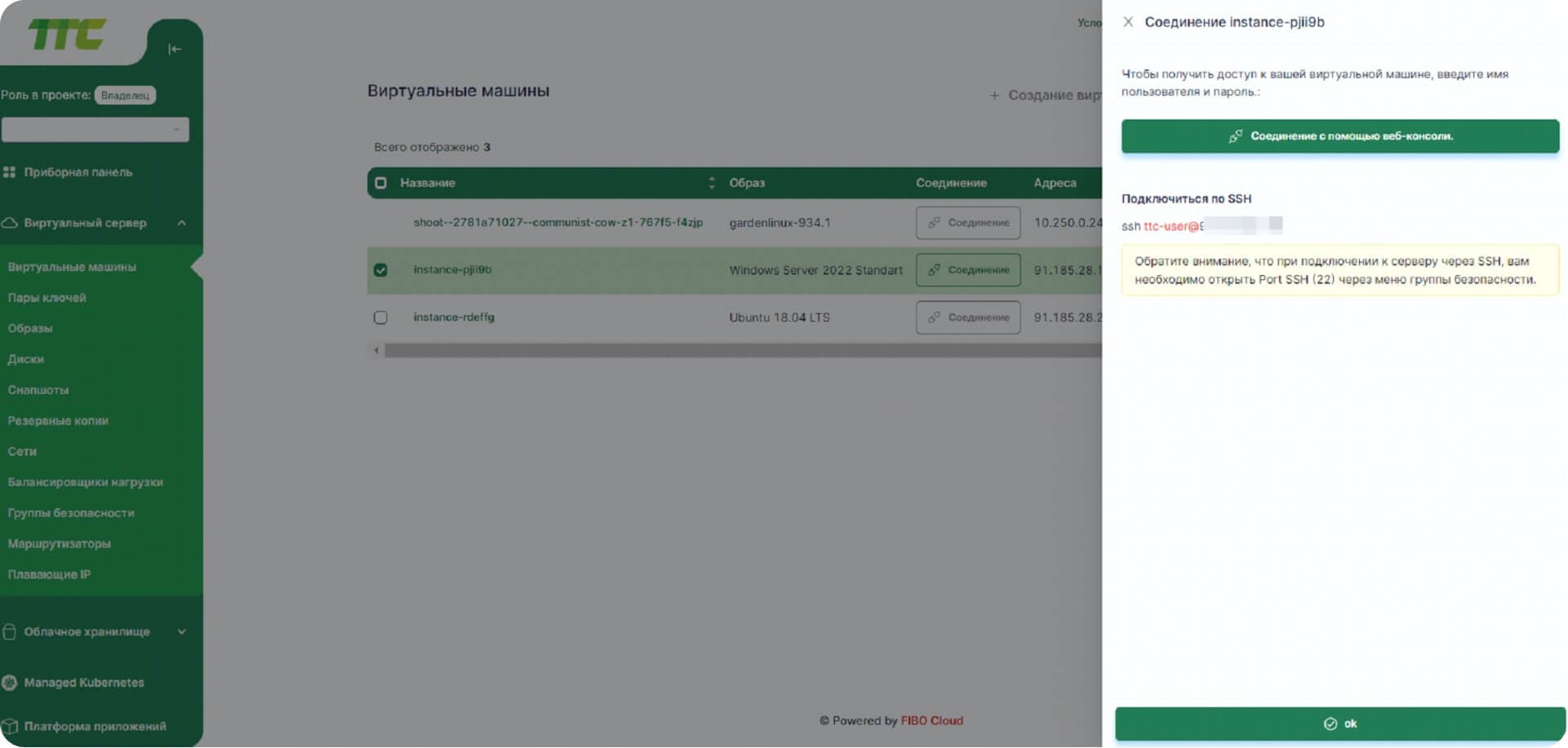The height and width of the screenshot is (748, 1568).
Task: Close the connection panel with X icon
Action: [1128, 22]
